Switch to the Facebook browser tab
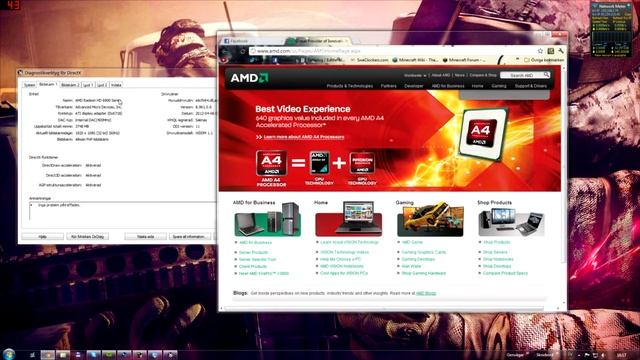Image resolution: width=640 pixels, height=360 pixels. click(x=251, y=41)
